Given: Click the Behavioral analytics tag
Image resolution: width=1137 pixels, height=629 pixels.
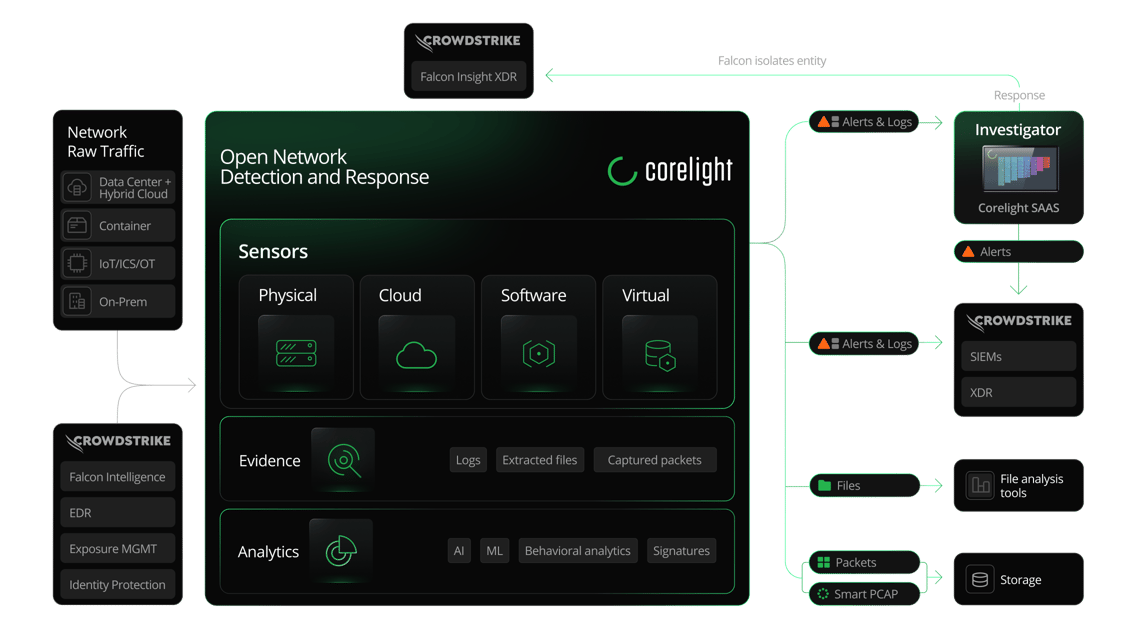Looking at the screenshot, I should point(578,551).
